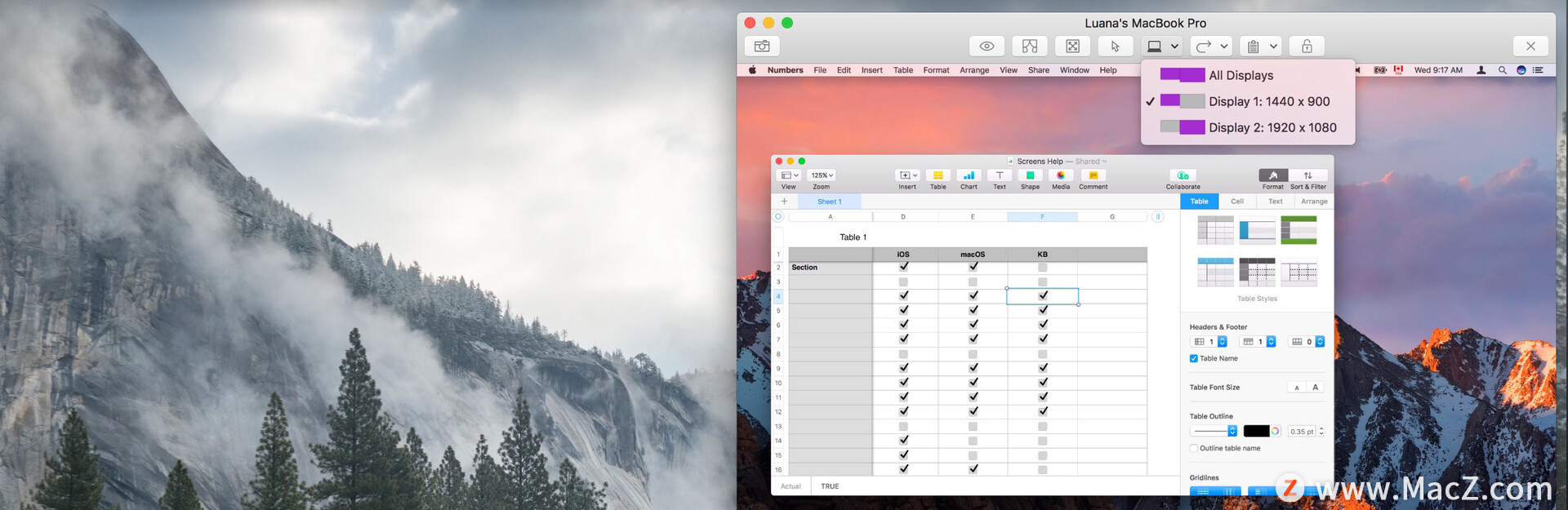This screenshot has width=1568, height=510.
Task: Select the cursor pointer mode icon
Action: tap(1116, 47)
